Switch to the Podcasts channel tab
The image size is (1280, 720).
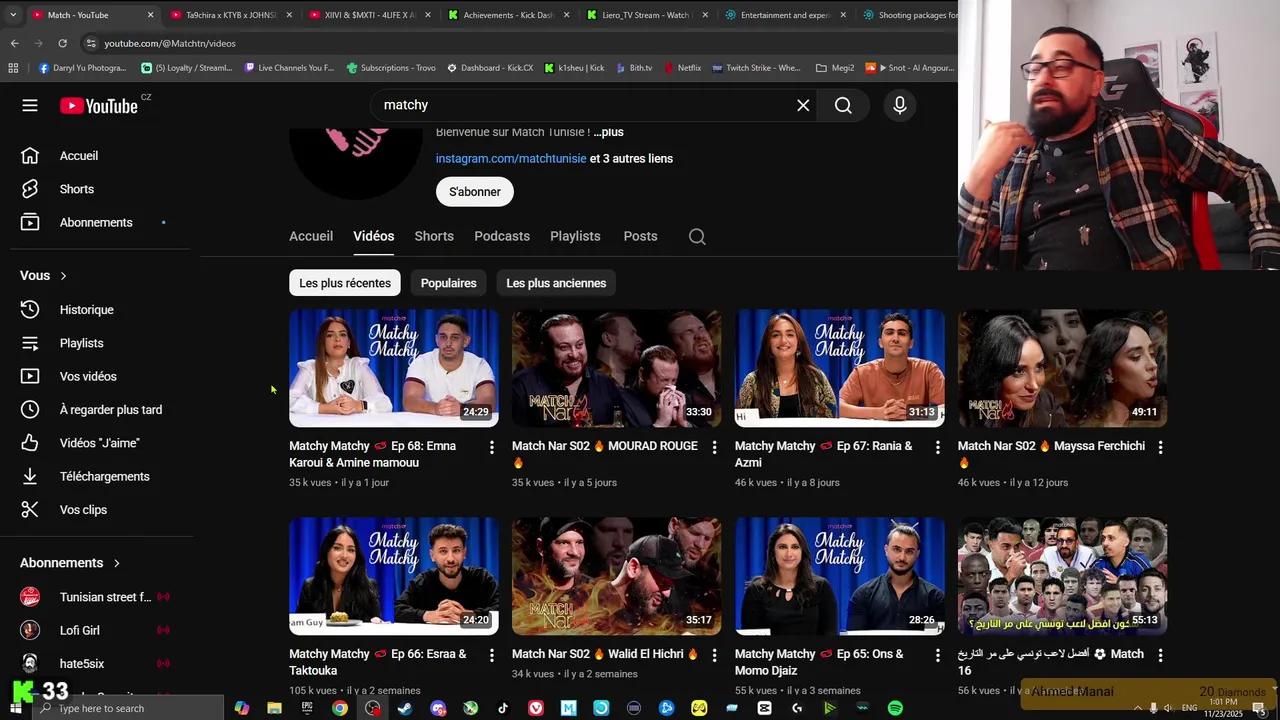point(502,236)
